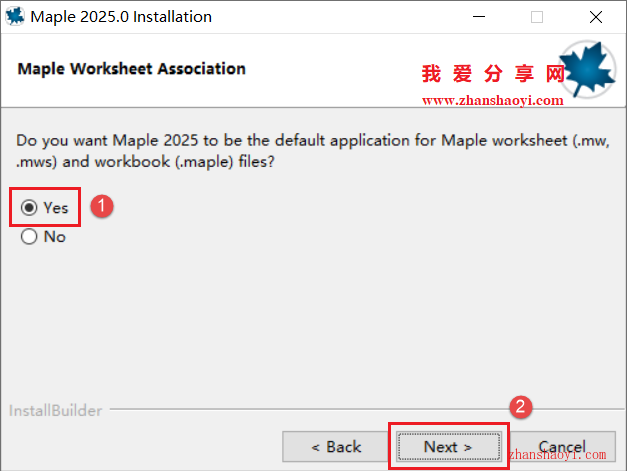The width and height of the screenshot is (627, 471).
Task: Select the No radio button
Action: [29, 236]
